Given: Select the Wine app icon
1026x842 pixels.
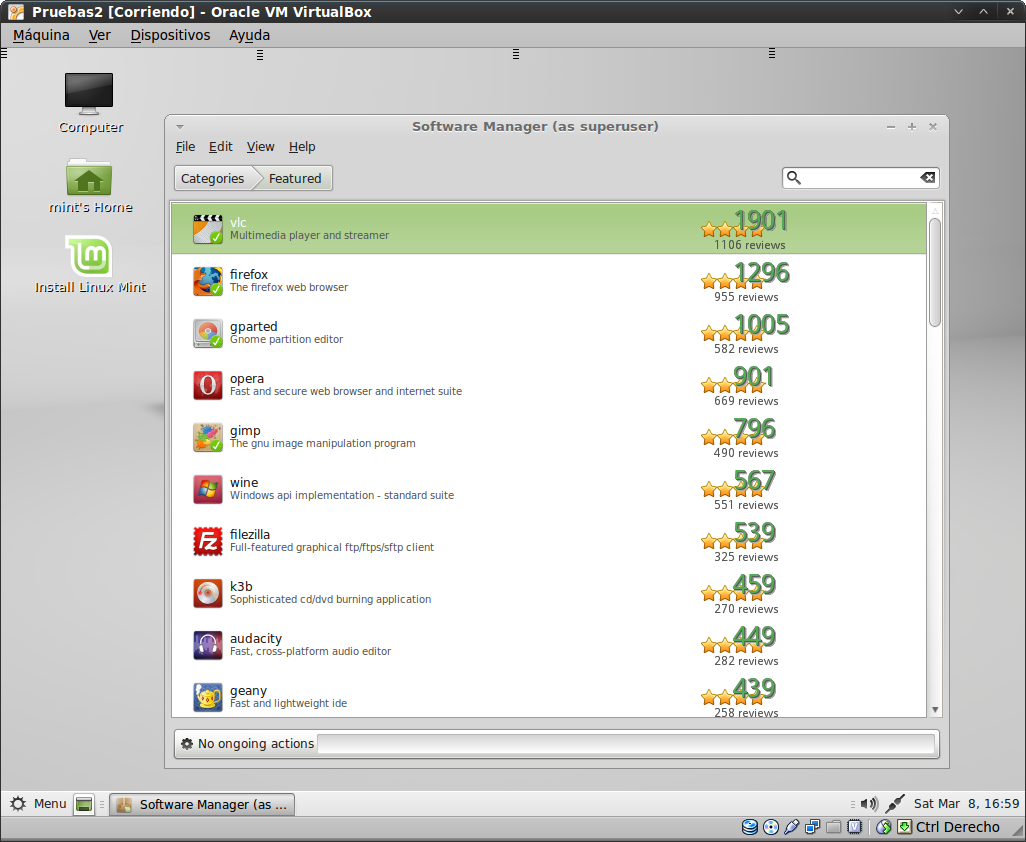Looking at the screenshot, I should point(207,489).
